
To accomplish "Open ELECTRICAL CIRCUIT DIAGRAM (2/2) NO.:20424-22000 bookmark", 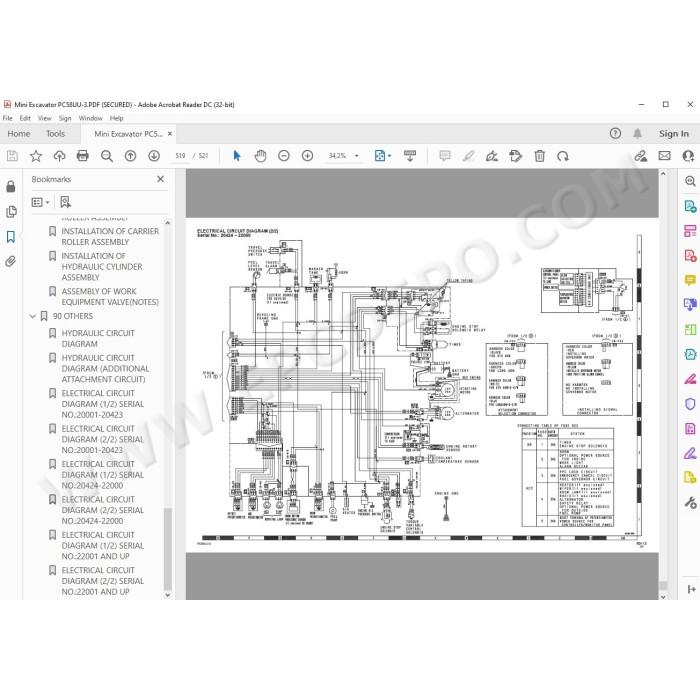I will point(103,510).
